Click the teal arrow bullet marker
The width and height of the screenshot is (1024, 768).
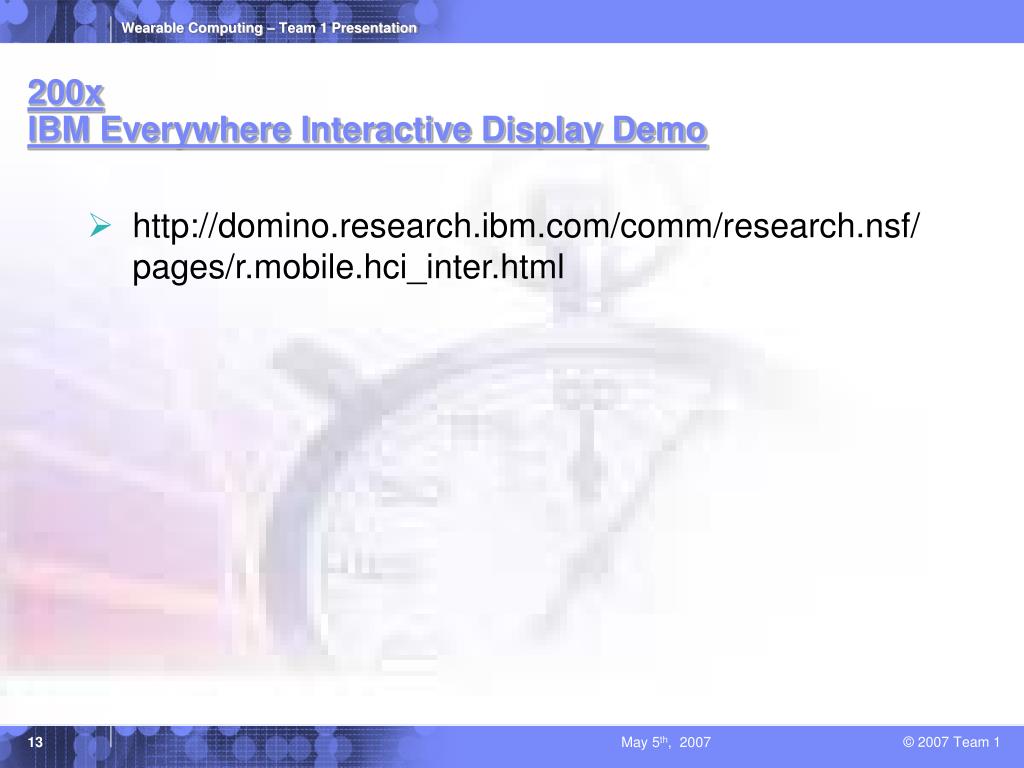coord(101,225)
